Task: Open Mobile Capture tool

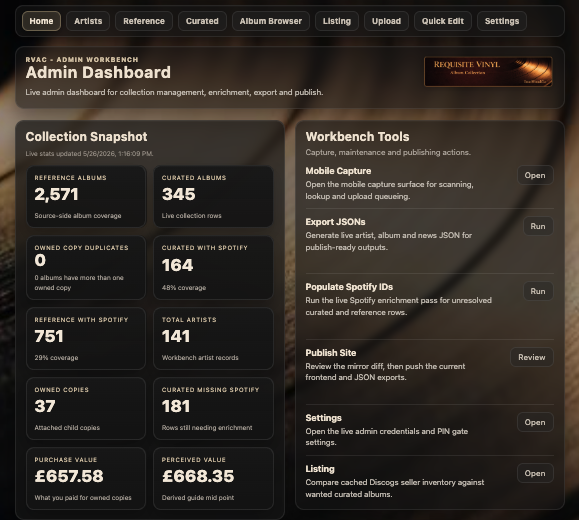Action: (535, 175)
